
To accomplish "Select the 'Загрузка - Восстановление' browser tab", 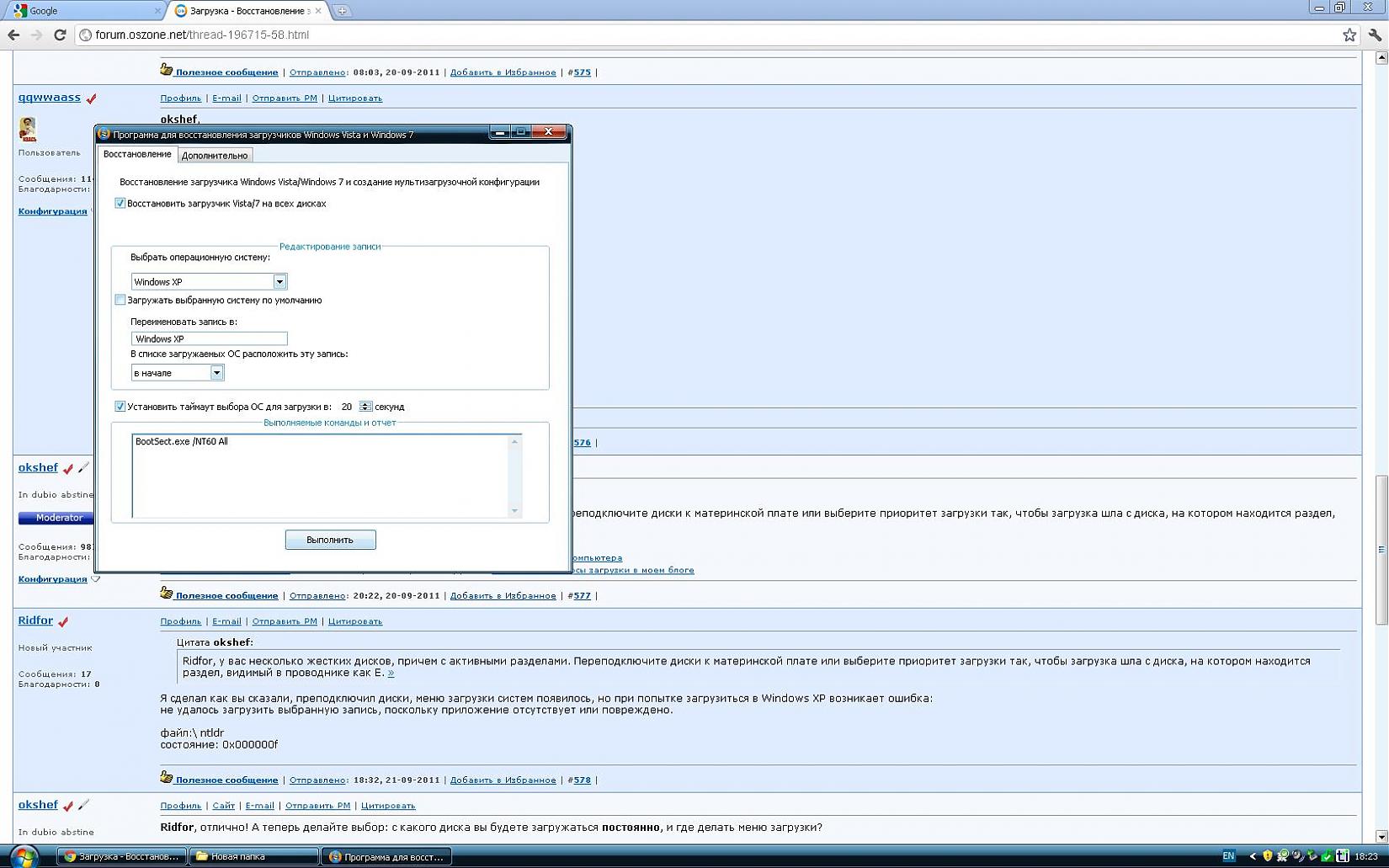I will (248, 11).
